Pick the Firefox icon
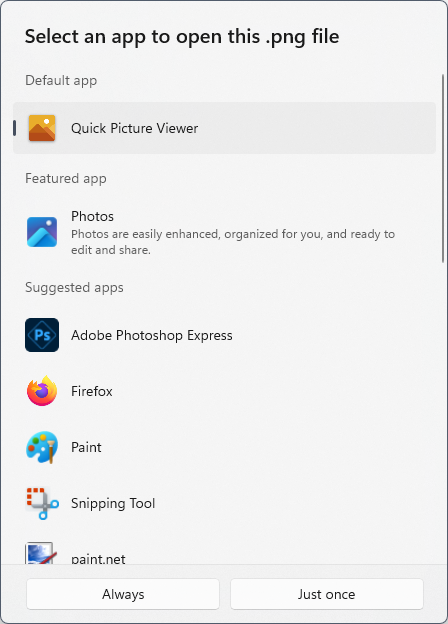 42,391
